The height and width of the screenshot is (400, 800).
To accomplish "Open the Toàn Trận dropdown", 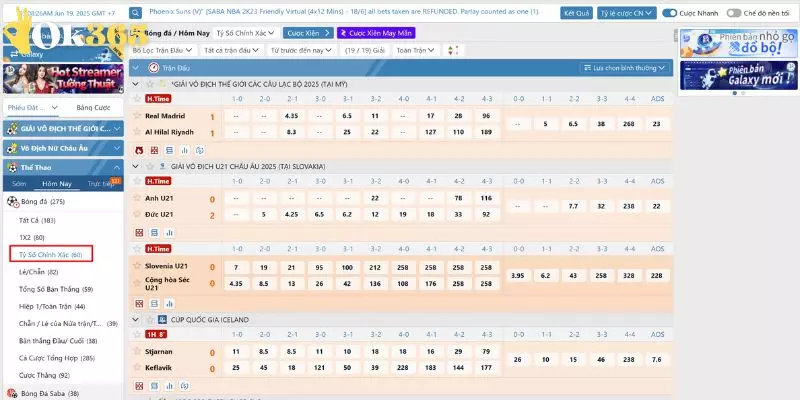I will pos(416,50).
